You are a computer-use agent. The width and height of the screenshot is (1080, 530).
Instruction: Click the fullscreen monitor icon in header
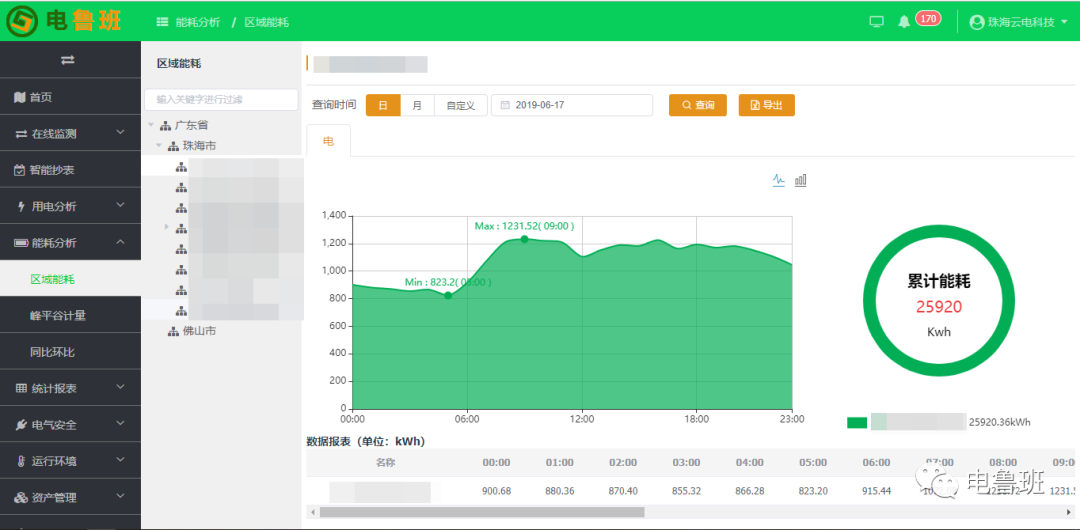[877, 21]
